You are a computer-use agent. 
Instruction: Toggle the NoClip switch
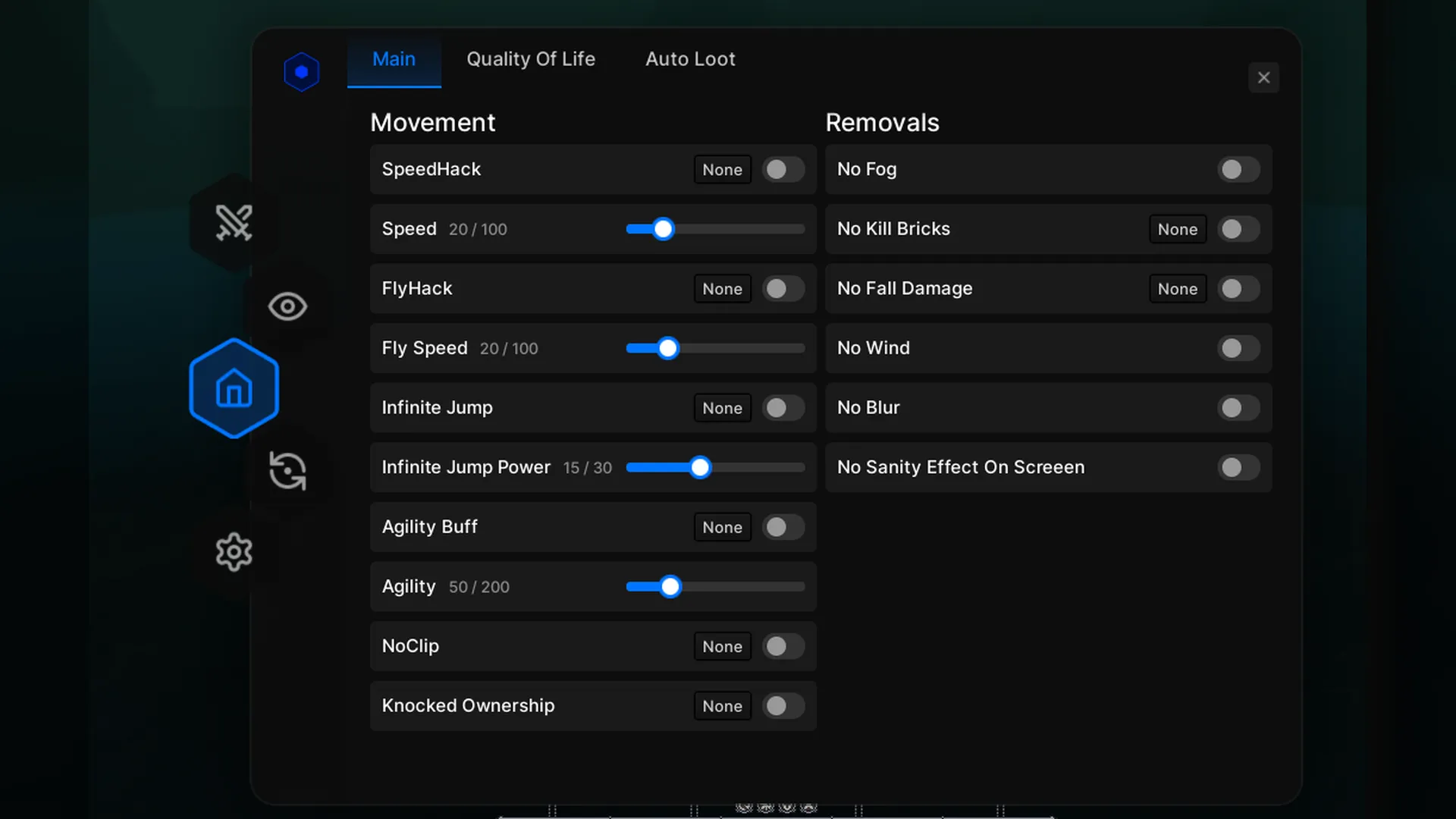[783, 646]
